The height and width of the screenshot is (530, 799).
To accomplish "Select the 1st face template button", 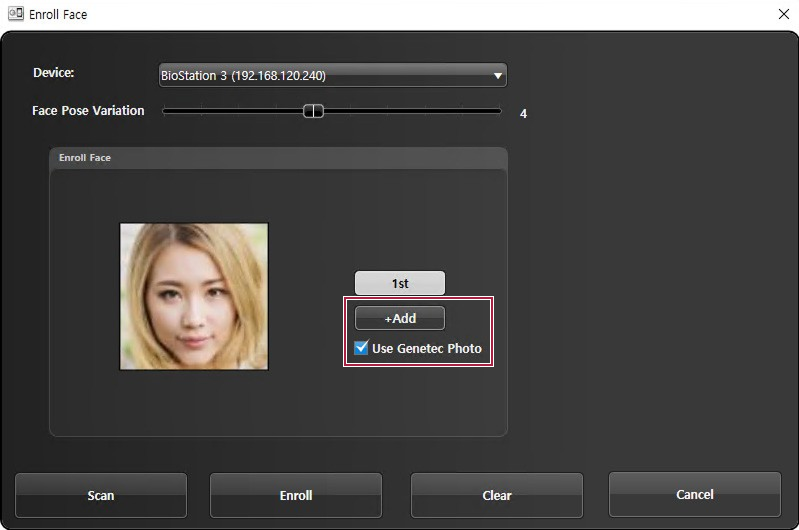I will [x=399, y=283].
